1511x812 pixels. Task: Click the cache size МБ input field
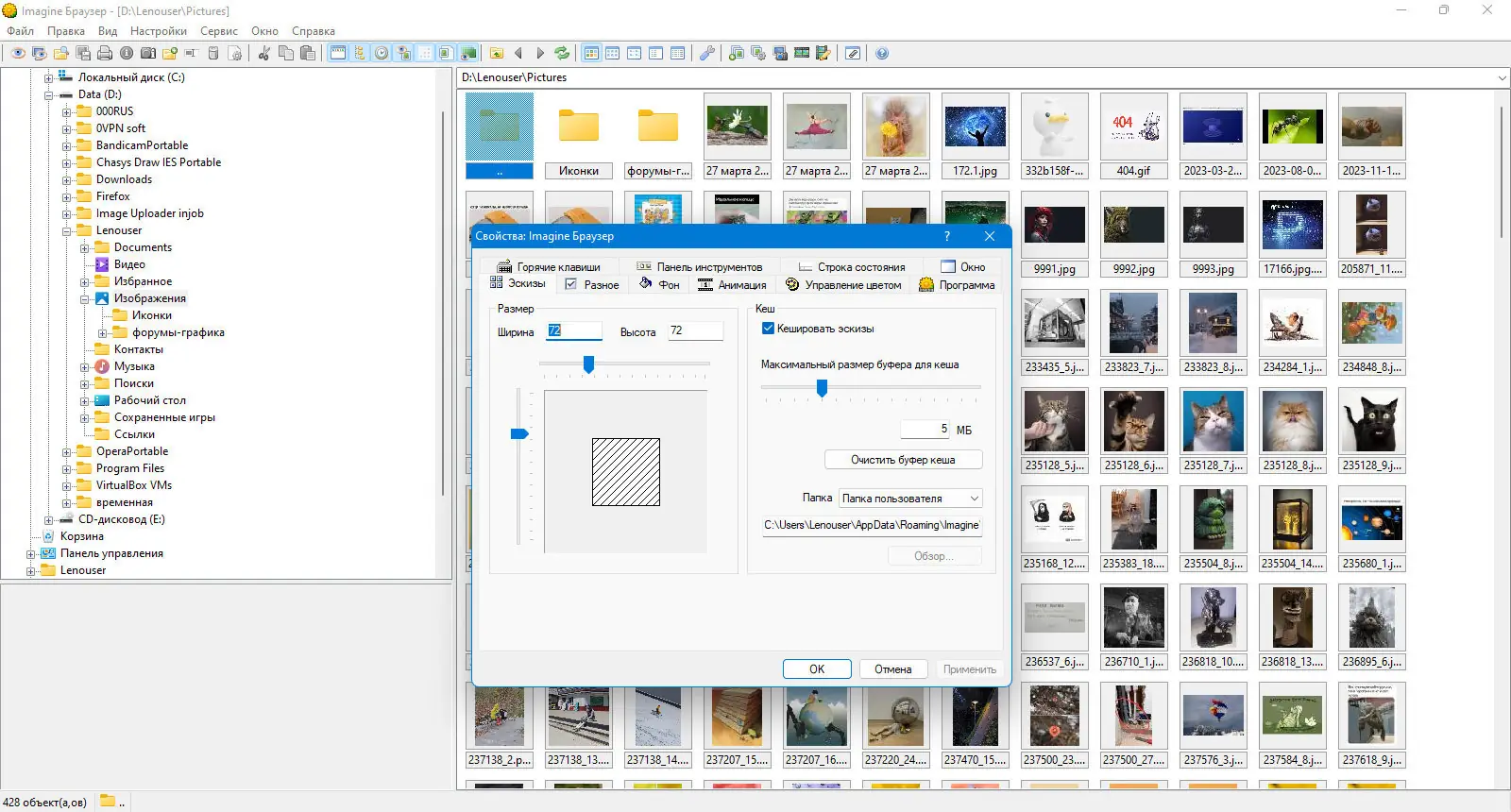[x=925, y=430]
